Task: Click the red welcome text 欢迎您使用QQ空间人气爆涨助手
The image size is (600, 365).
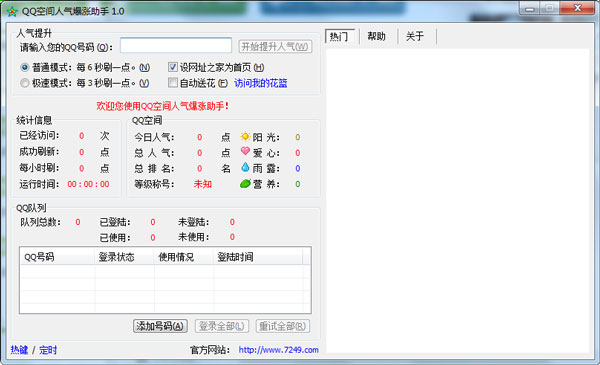Action: [x=163, y=106]
